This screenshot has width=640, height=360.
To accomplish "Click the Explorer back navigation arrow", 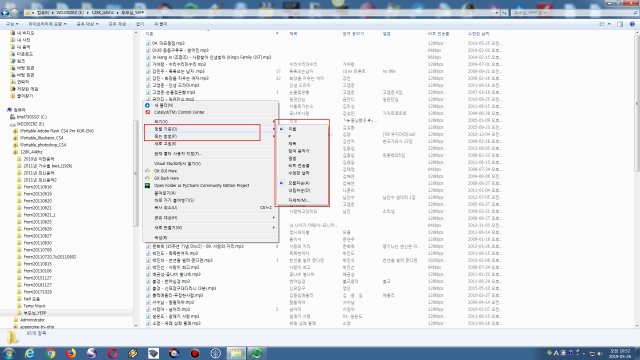I will click(5, 13).
